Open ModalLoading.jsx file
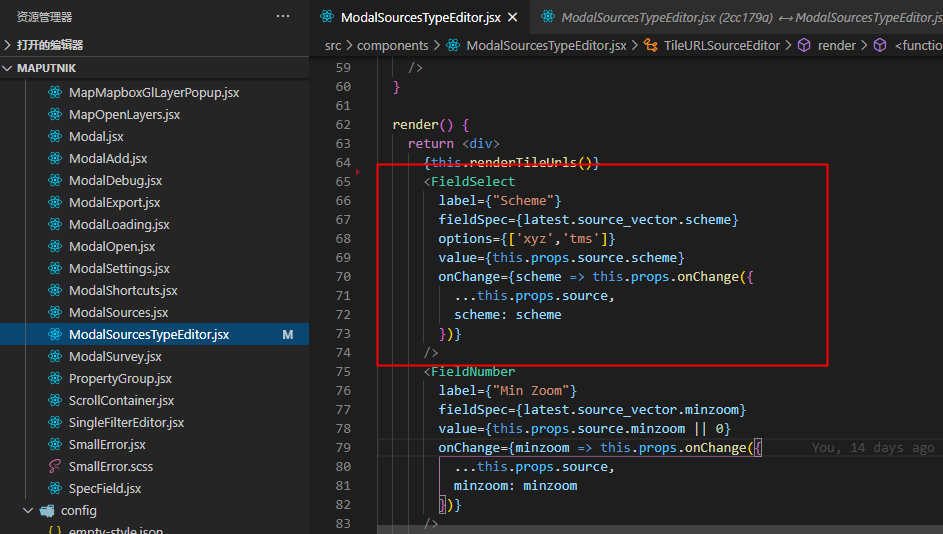The height and width of the screenshot is (534, 943). [119, 224]
